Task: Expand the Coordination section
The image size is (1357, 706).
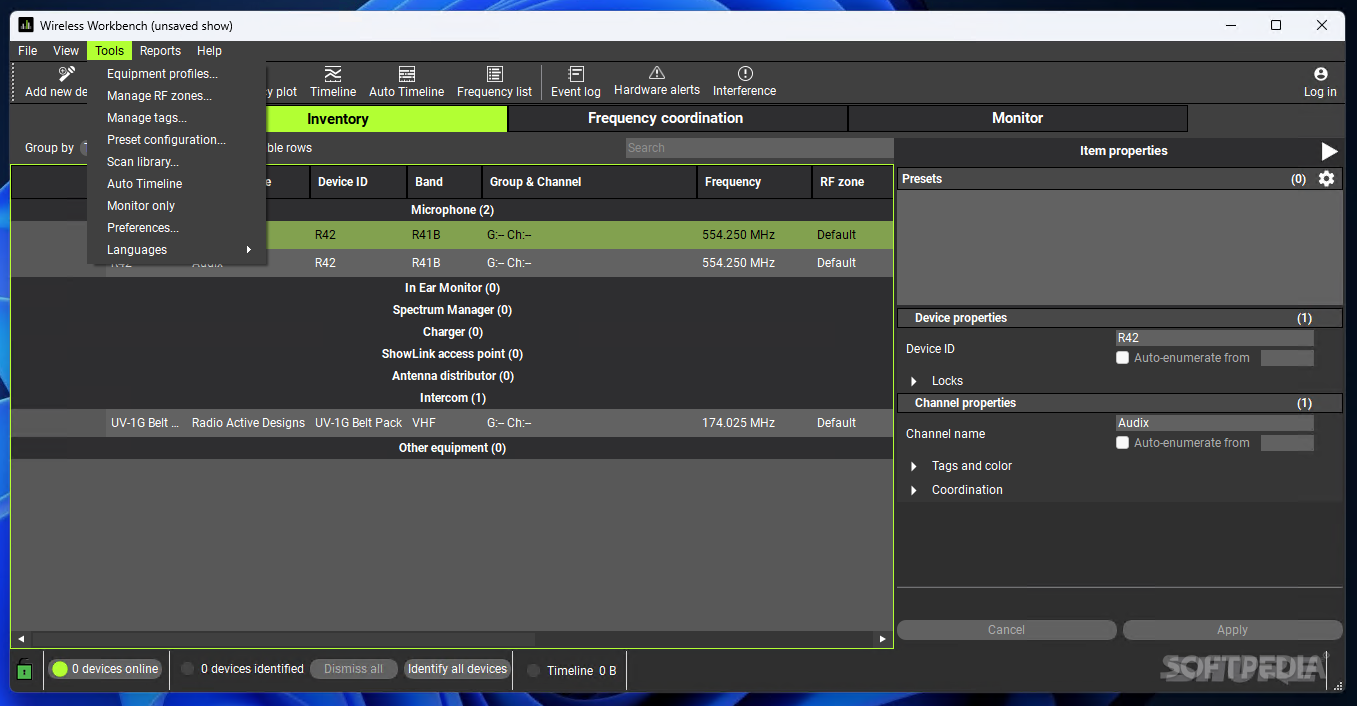Action: coord(914,490)
